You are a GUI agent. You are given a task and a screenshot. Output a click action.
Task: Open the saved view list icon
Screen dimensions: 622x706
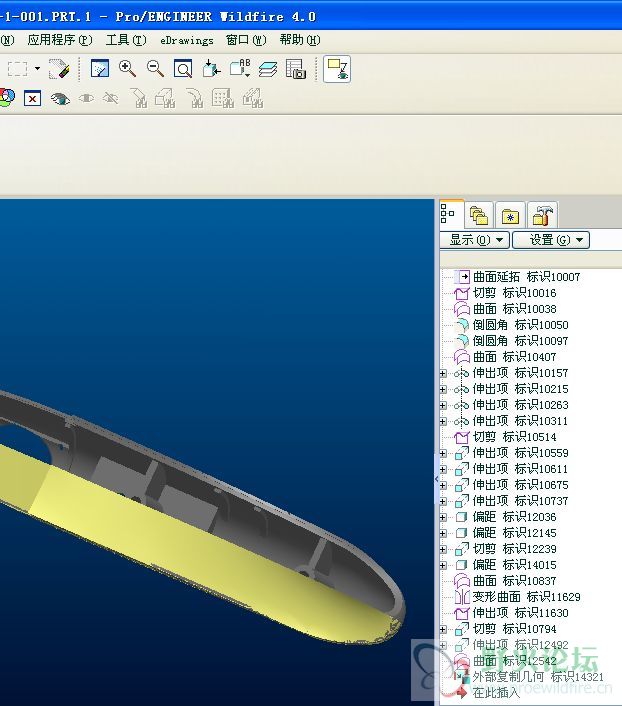pos(240,69)
